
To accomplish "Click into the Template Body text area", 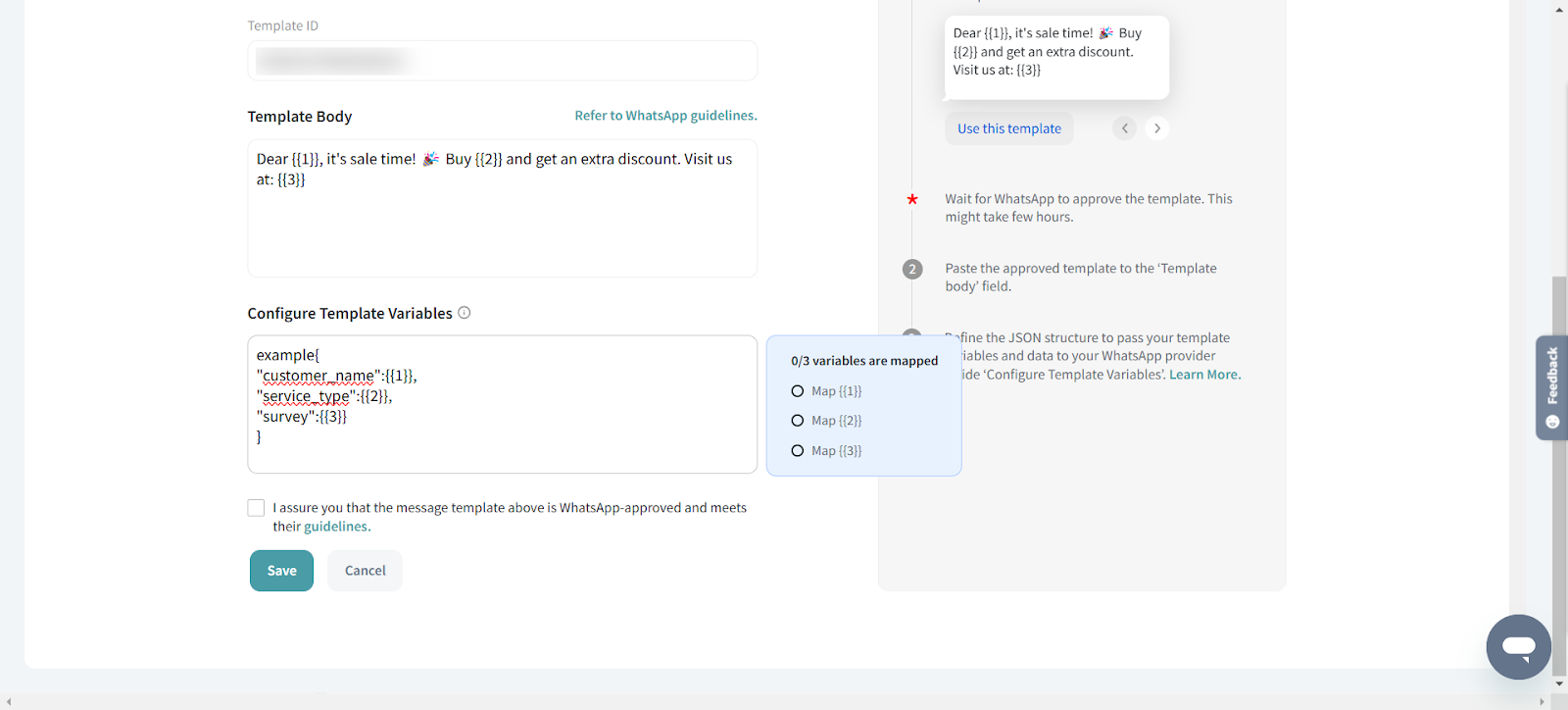I will tap(502, 226).
